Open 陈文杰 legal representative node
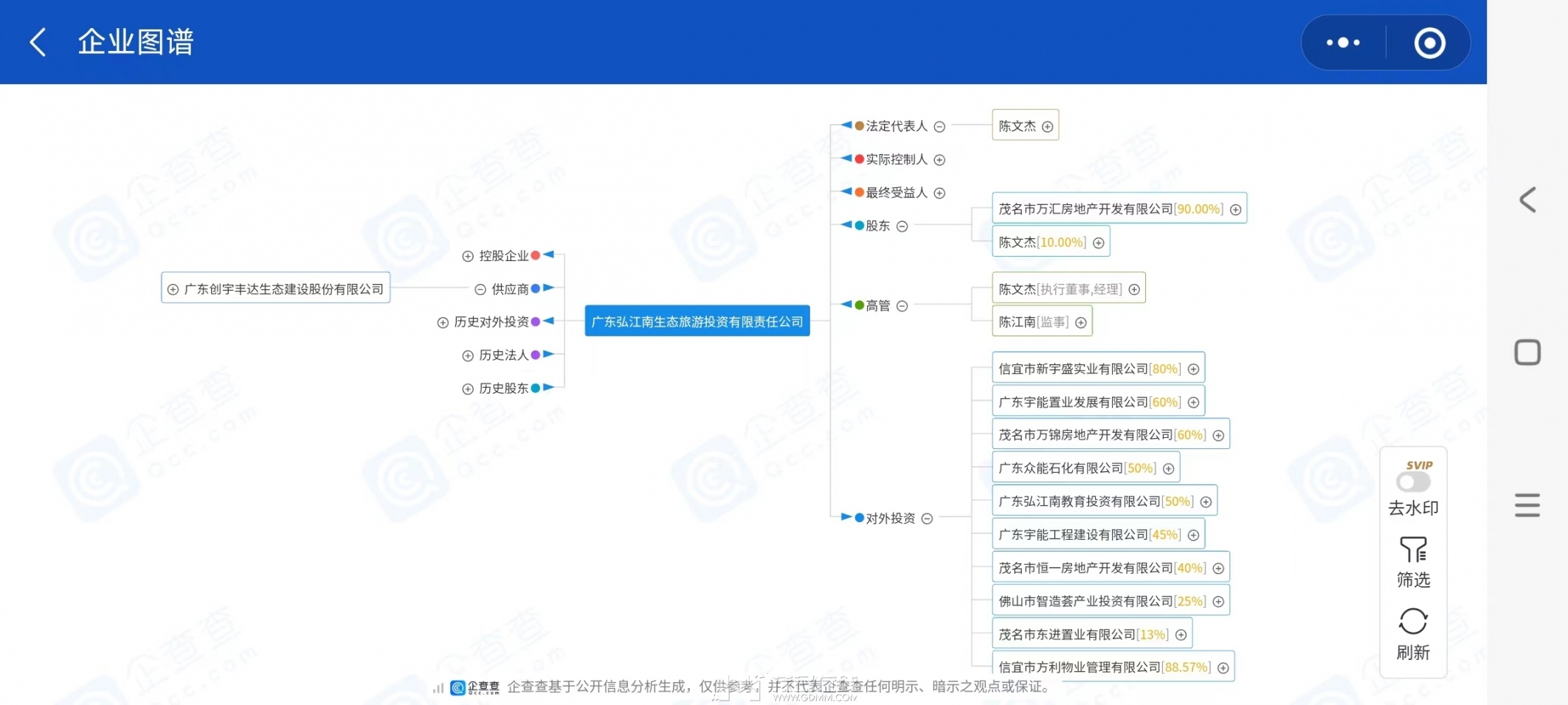1568x705 pixels. (1026, 125)
